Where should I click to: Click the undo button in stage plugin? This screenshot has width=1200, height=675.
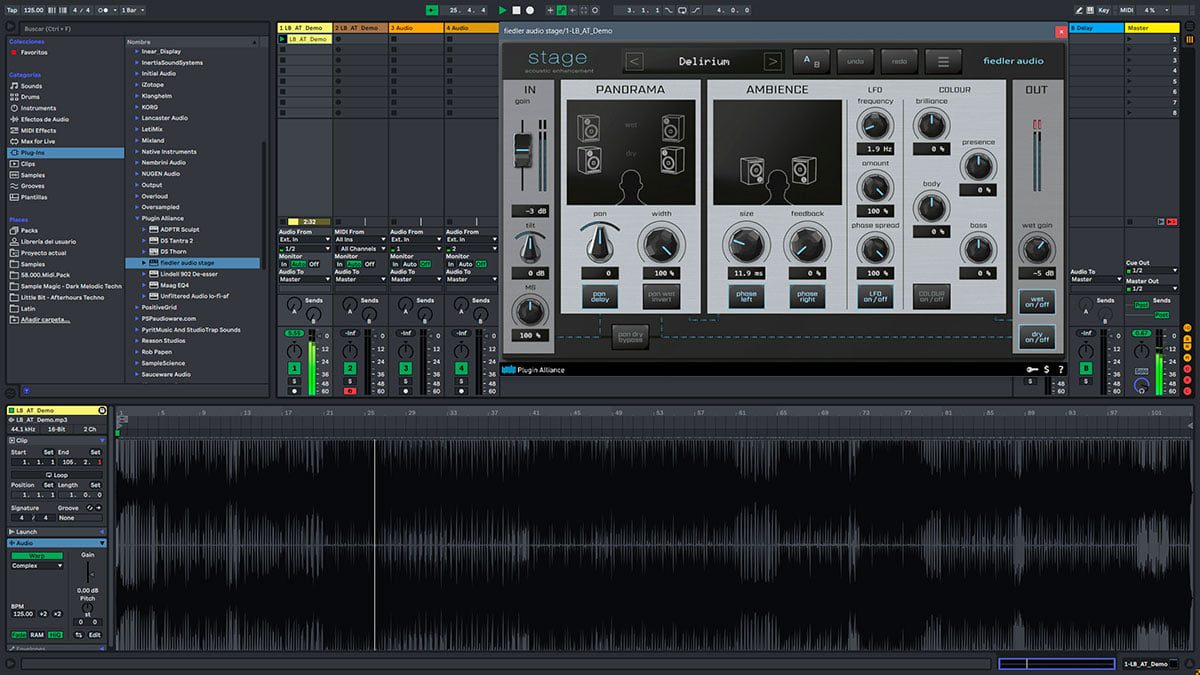pyautogui.click(x=854, y=62)
